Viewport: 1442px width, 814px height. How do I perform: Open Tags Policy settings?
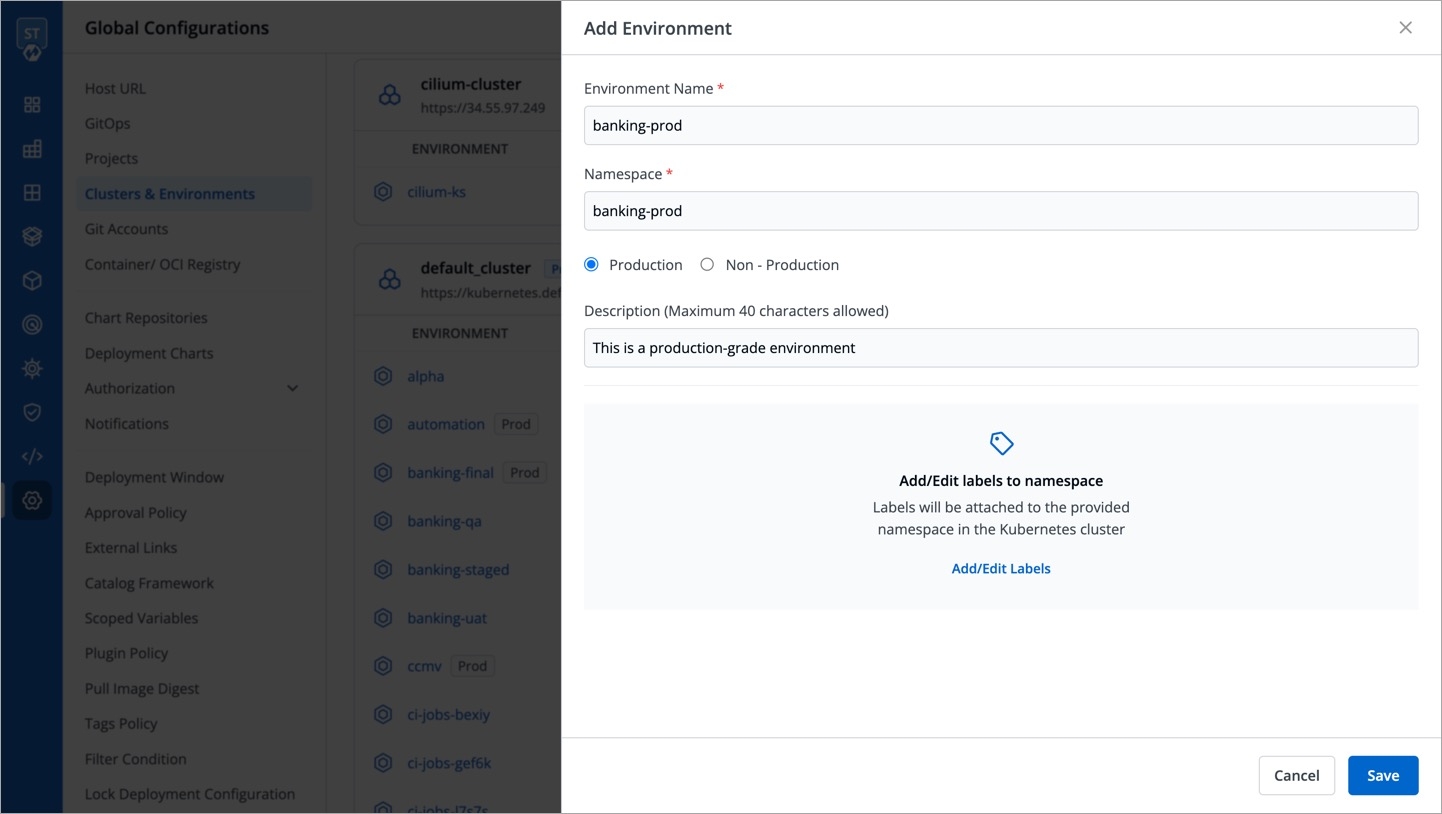click(121, 723)
